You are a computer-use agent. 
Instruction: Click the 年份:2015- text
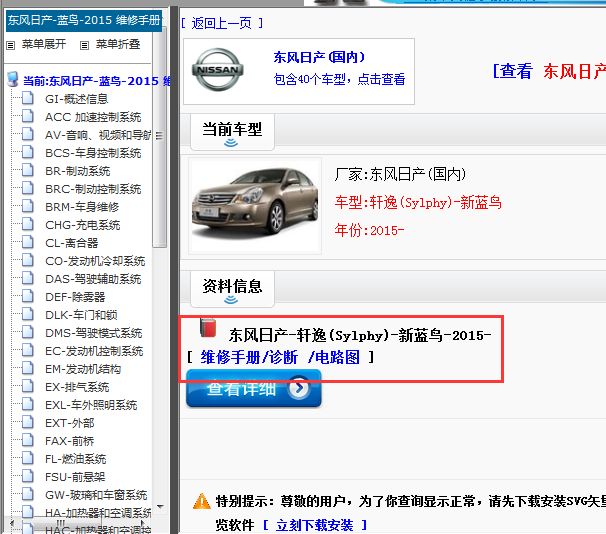369,230
